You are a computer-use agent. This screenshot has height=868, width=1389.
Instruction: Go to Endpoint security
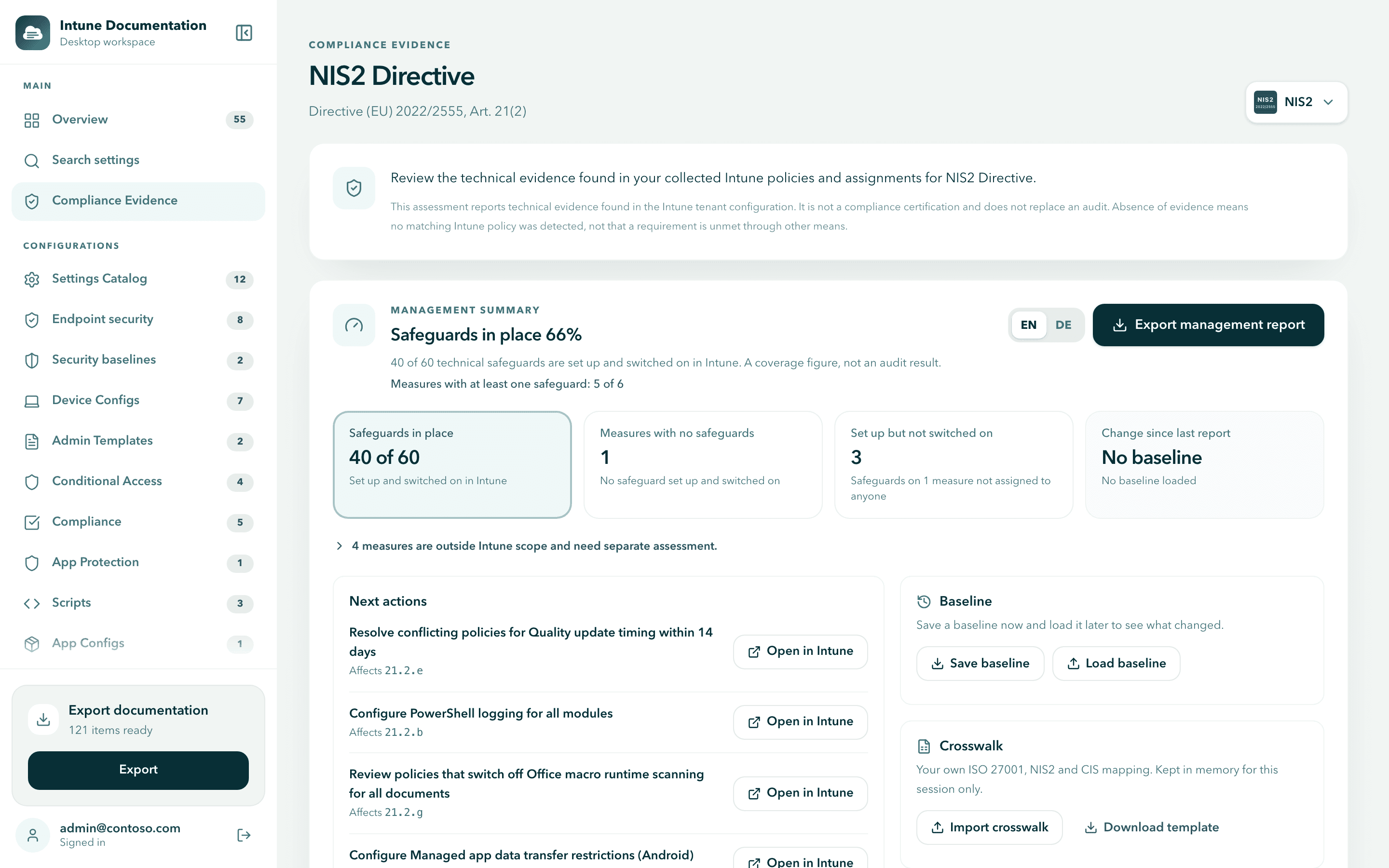[x=138, y=319]
